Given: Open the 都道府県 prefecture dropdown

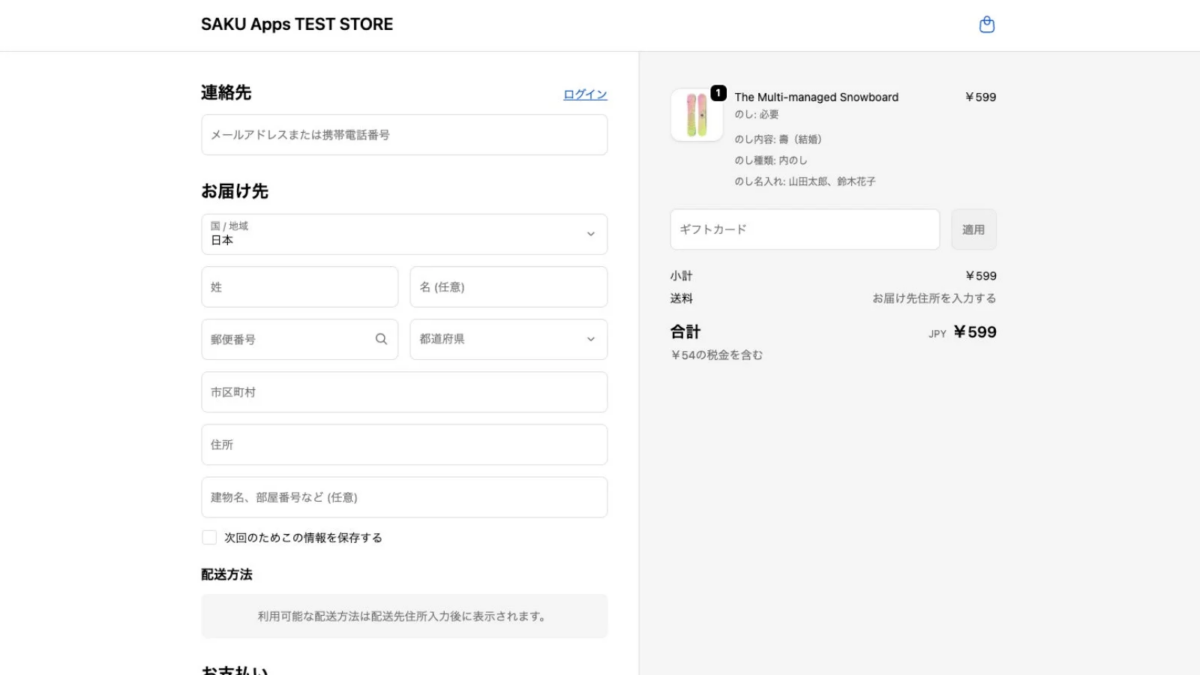Looking at the screenshot, I should (508, 339).
